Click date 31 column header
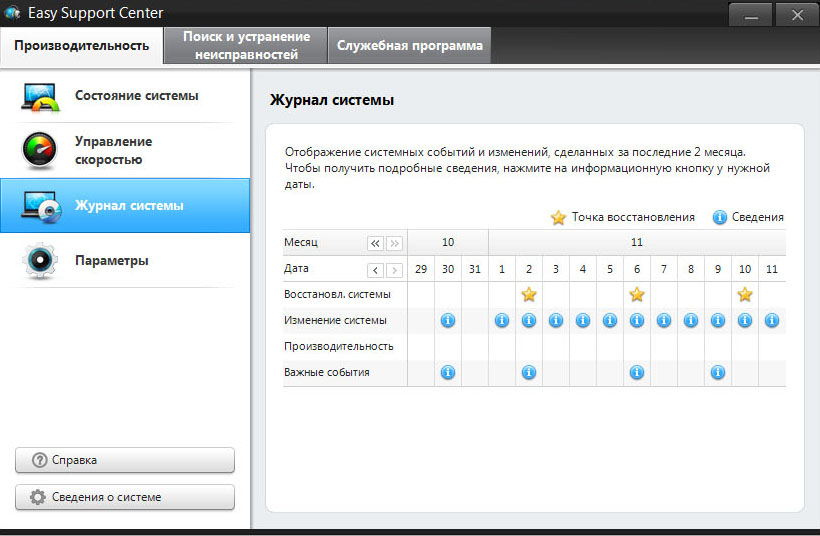820x536 pixels. pyautogui.click(x=475, y=269)
